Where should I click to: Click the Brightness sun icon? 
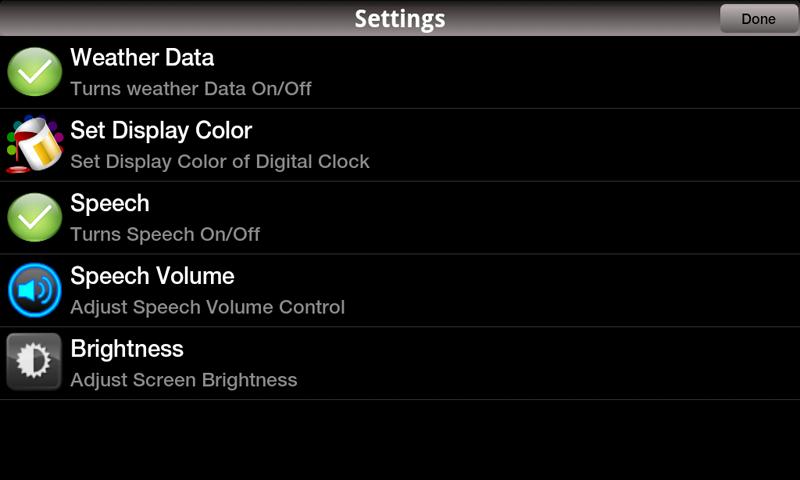[35, 362]
